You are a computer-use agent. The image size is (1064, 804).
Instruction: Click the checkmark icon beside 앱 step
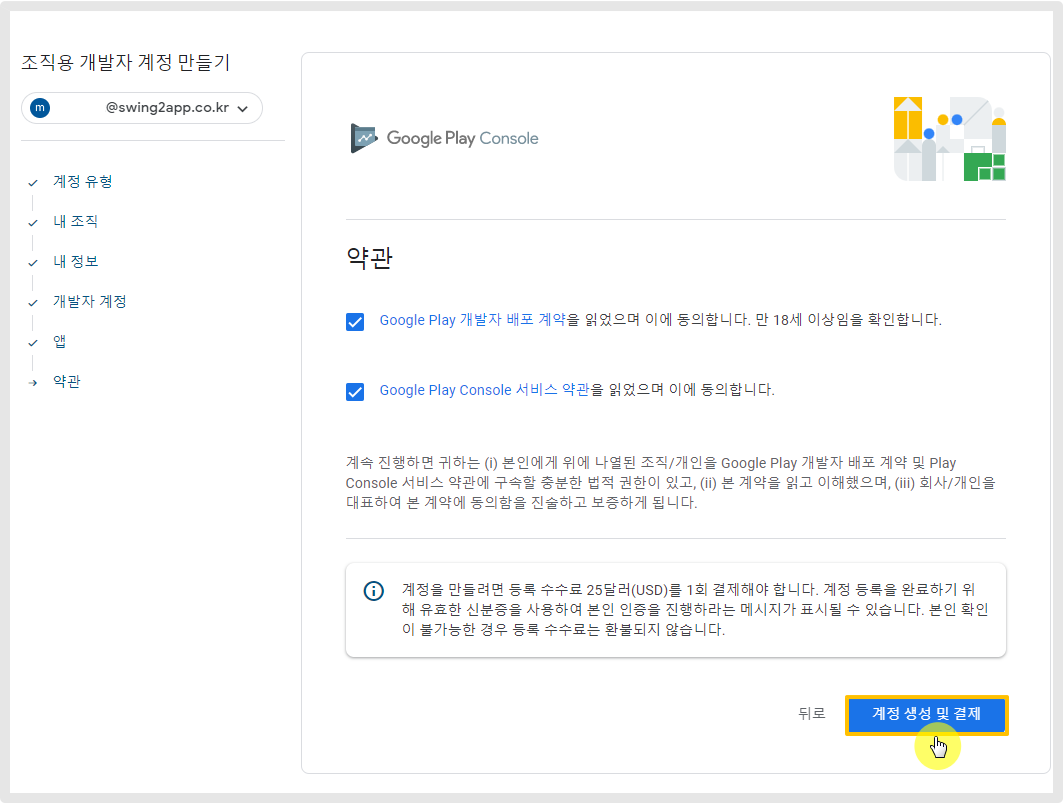click(33, 343)
